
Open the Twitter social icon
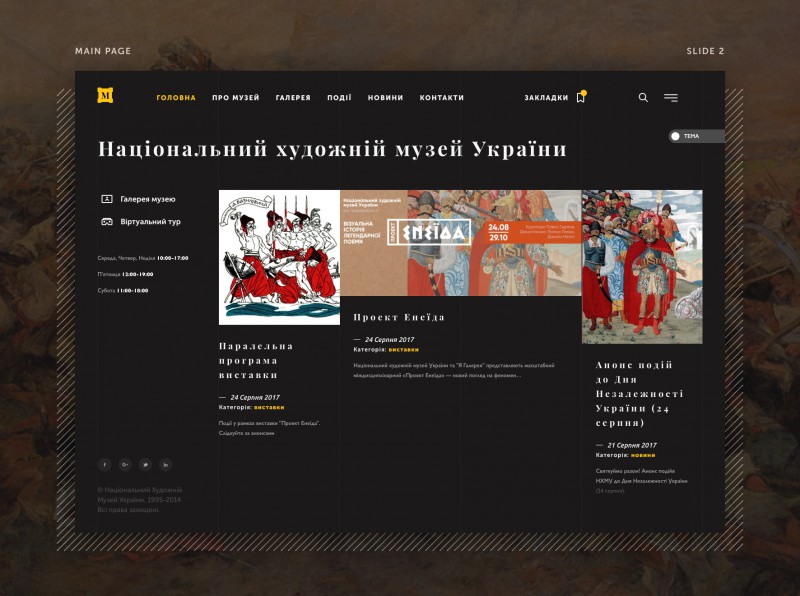[145, 465]
